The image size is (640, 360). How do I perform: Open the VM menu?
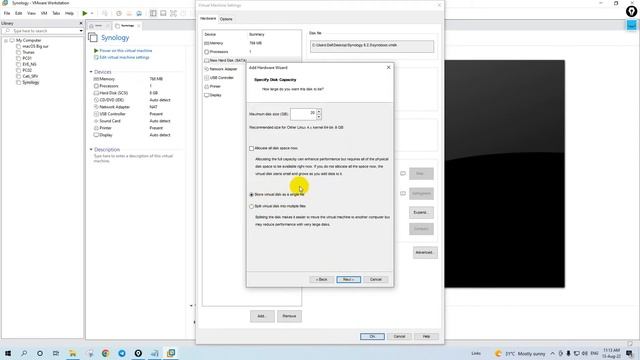point(44,13)
